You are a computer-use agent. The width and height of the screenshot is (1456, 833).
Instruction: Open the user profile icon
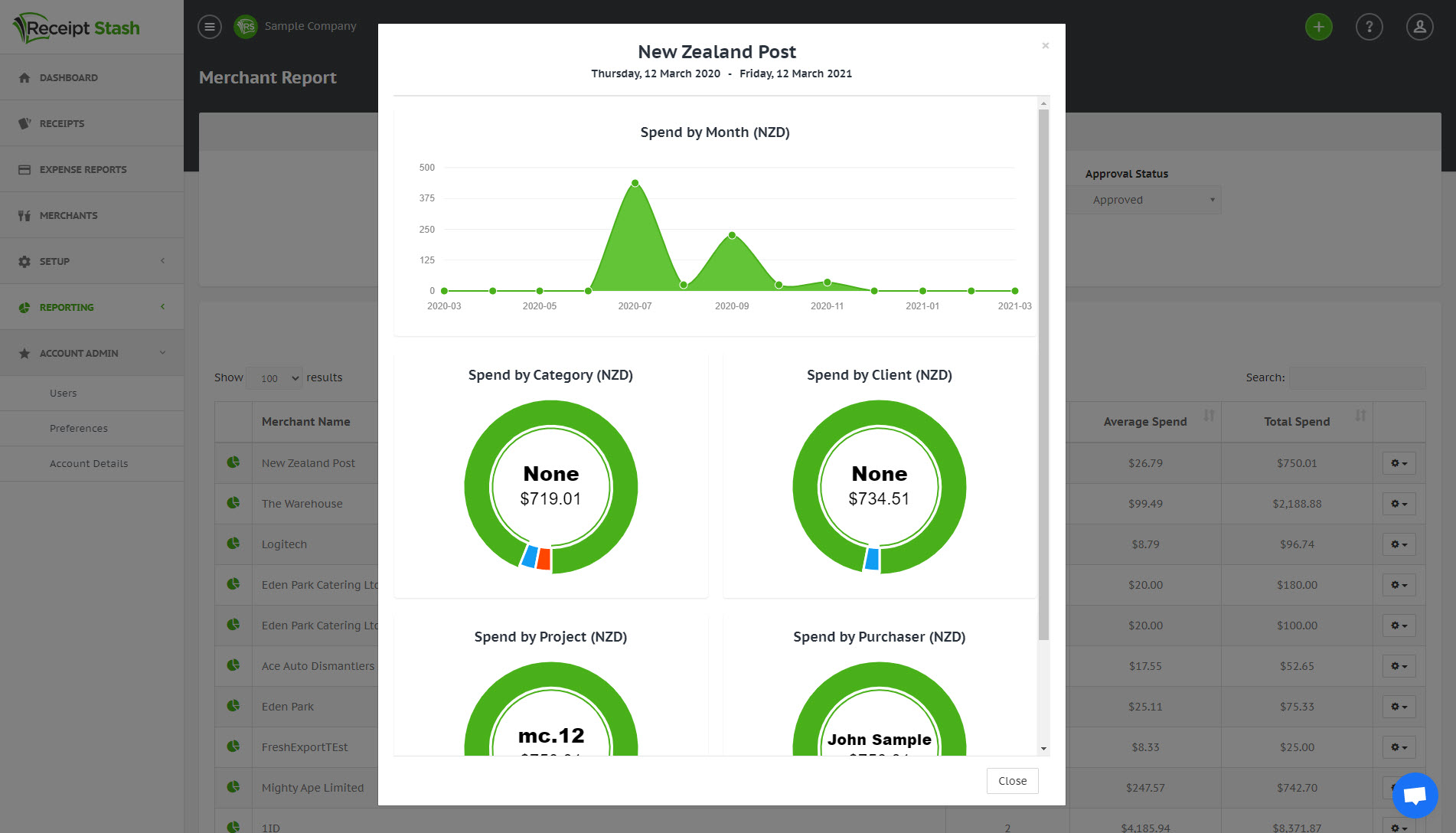pyautogui.click(x=1419, y=27)
